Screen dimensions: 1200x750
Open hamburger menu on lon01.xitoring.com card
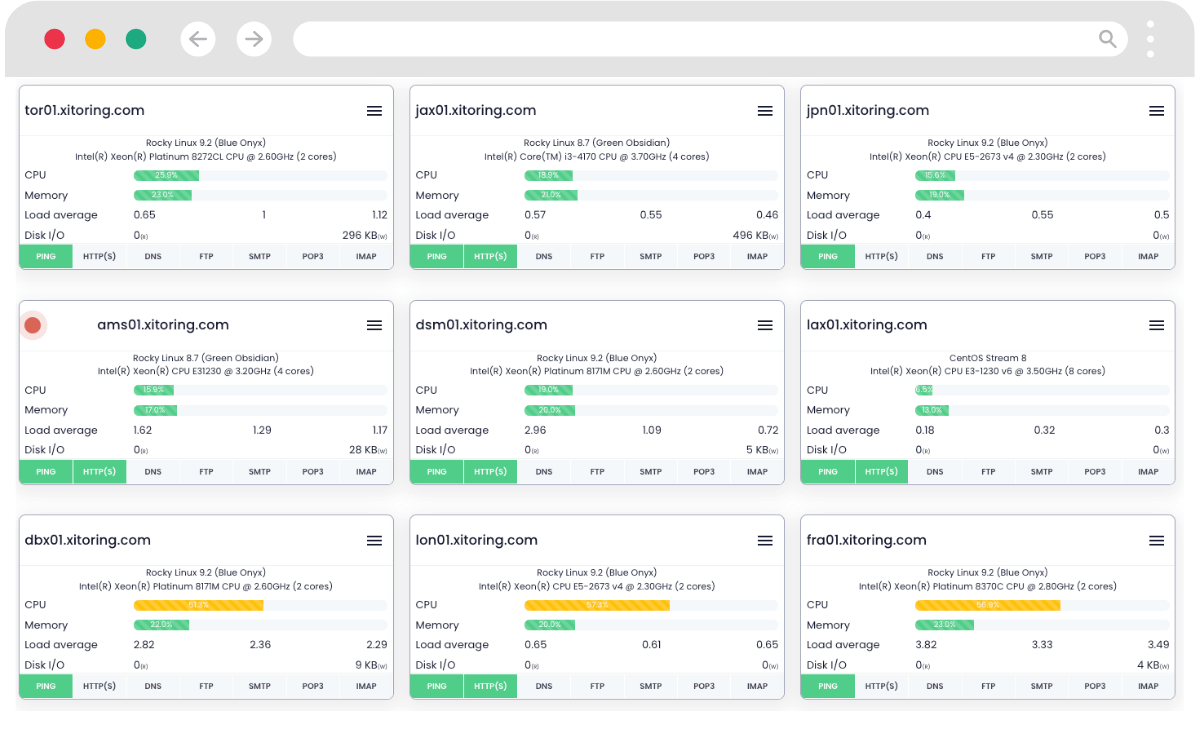point(765,540)
